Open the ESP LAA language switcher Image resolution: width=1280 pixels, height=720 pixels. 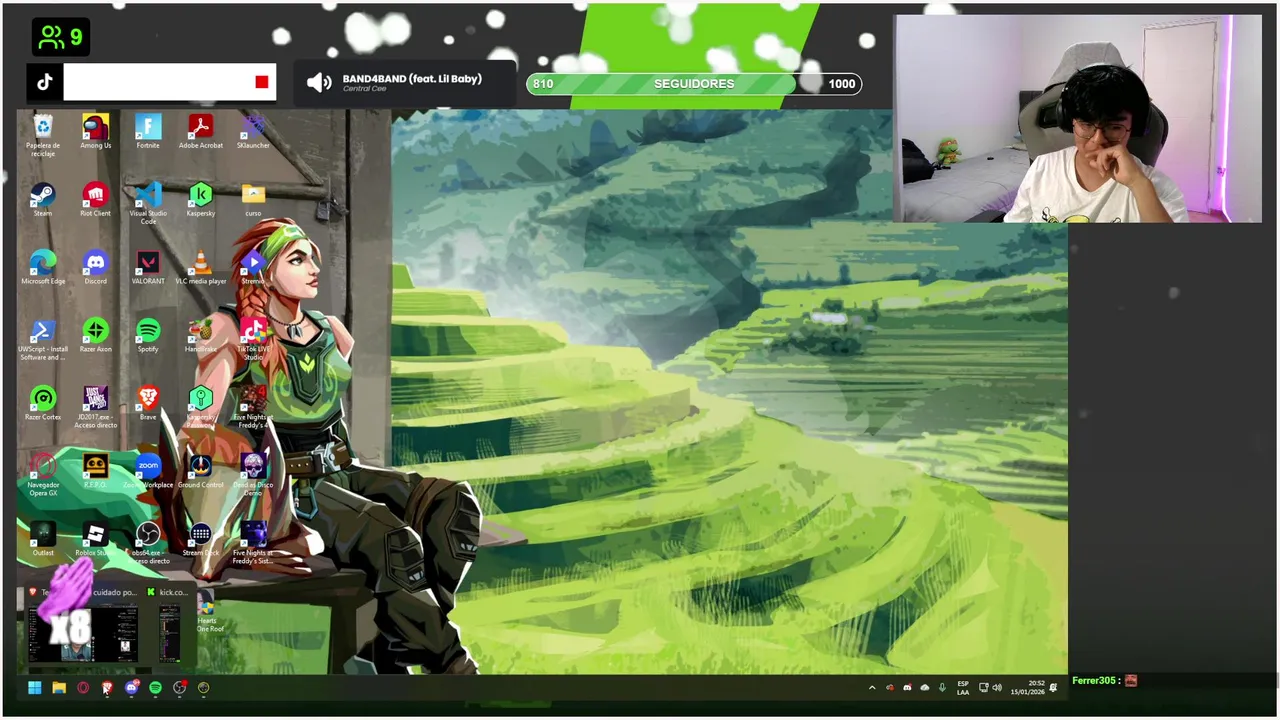(962, 687)
